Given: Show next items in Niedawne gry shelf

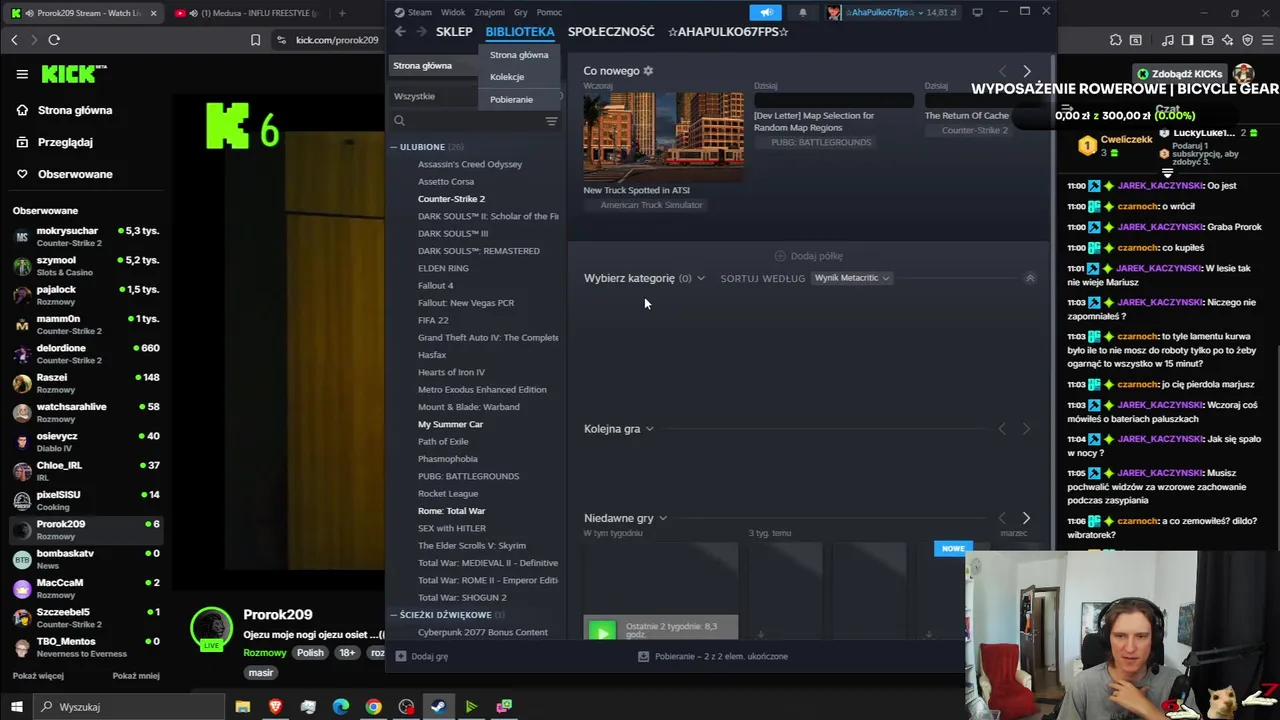Looking at the screenshot, I should (x=1026, y=518).
